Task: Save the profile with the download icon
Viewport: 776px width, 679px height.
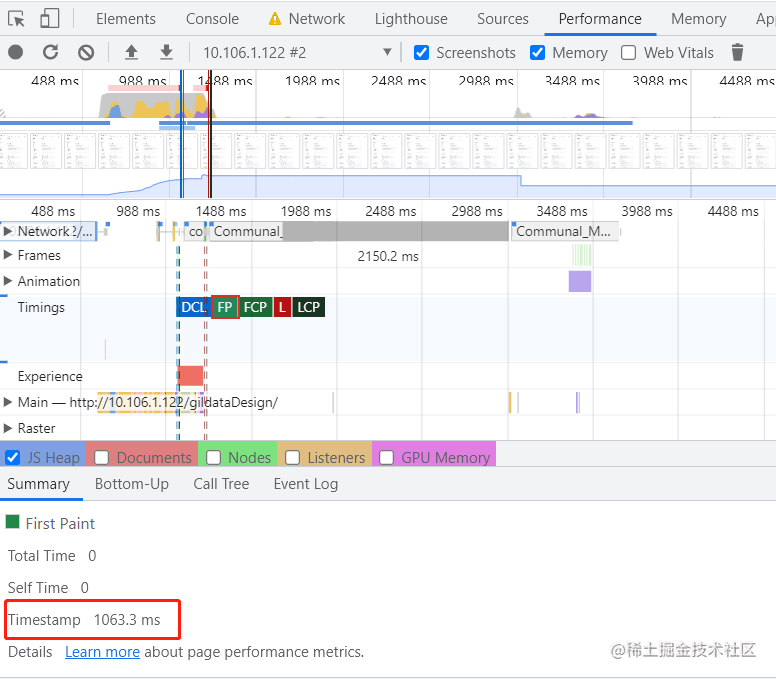Action: tap(167, 52)
